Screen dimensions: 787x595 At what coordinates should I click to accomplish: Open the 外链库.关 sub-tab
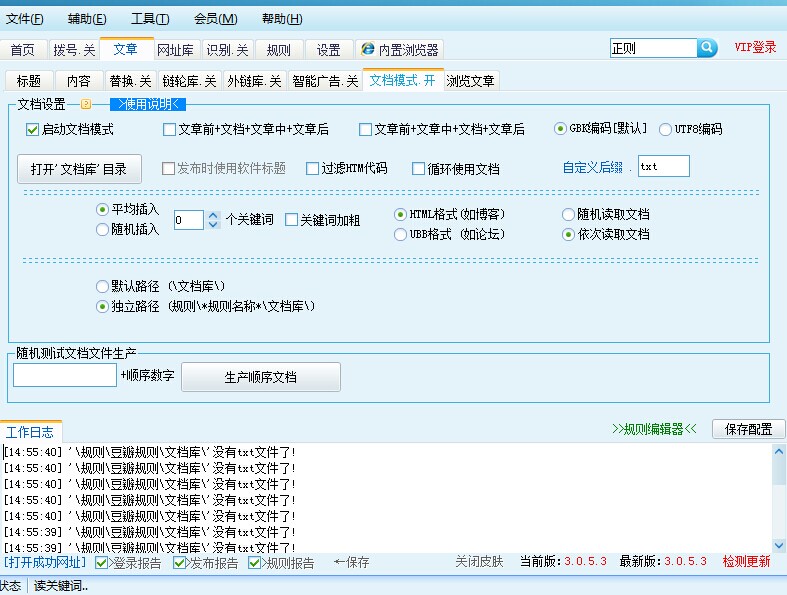254,81
